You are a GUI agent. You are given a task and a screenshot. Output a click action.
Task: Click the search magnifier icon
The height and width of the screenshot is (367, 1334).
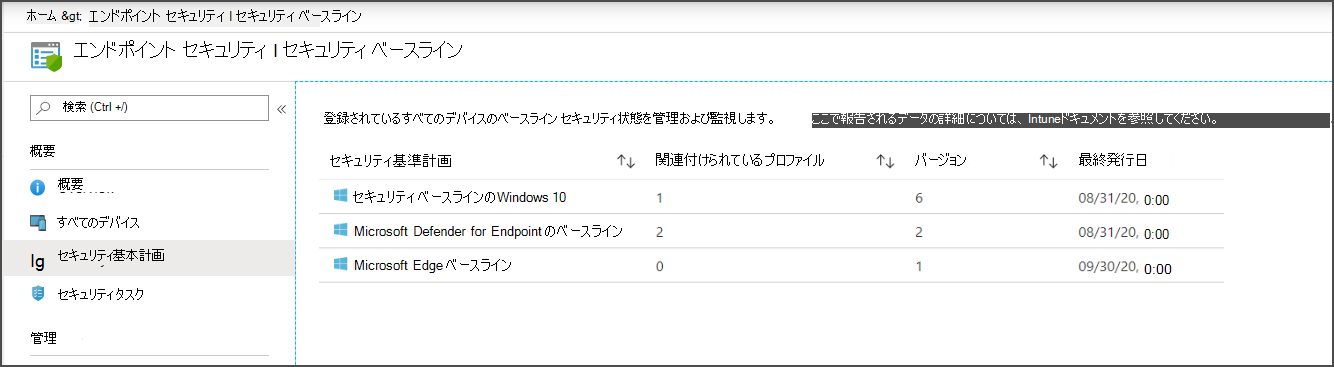tap(44, 107)
